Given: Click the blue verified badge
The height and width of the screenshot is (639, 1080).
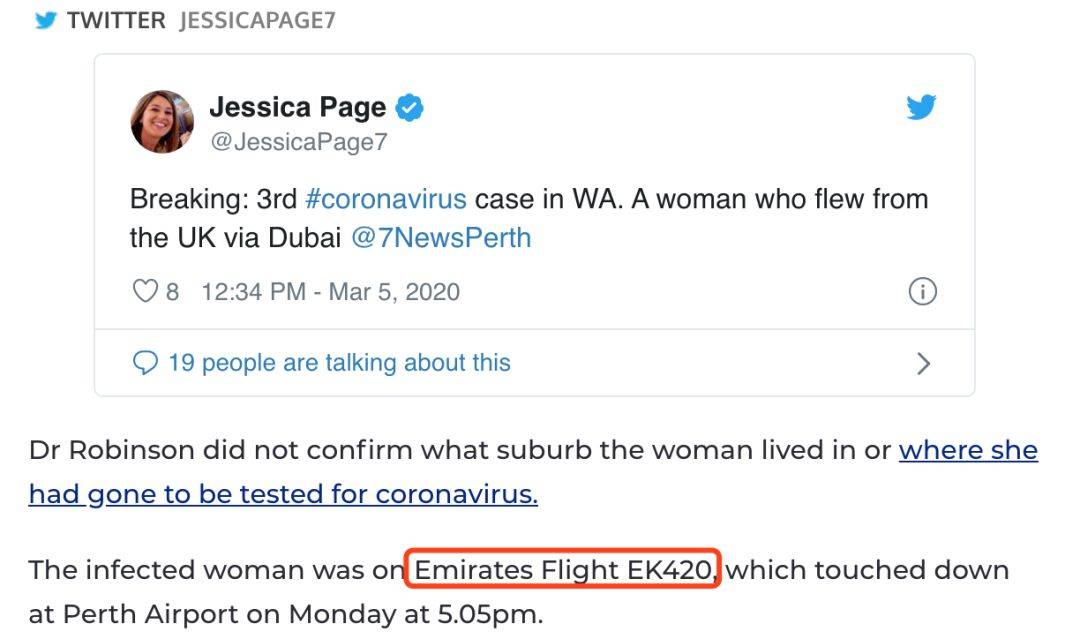Looking at the screenshot, I should point(409,107).
